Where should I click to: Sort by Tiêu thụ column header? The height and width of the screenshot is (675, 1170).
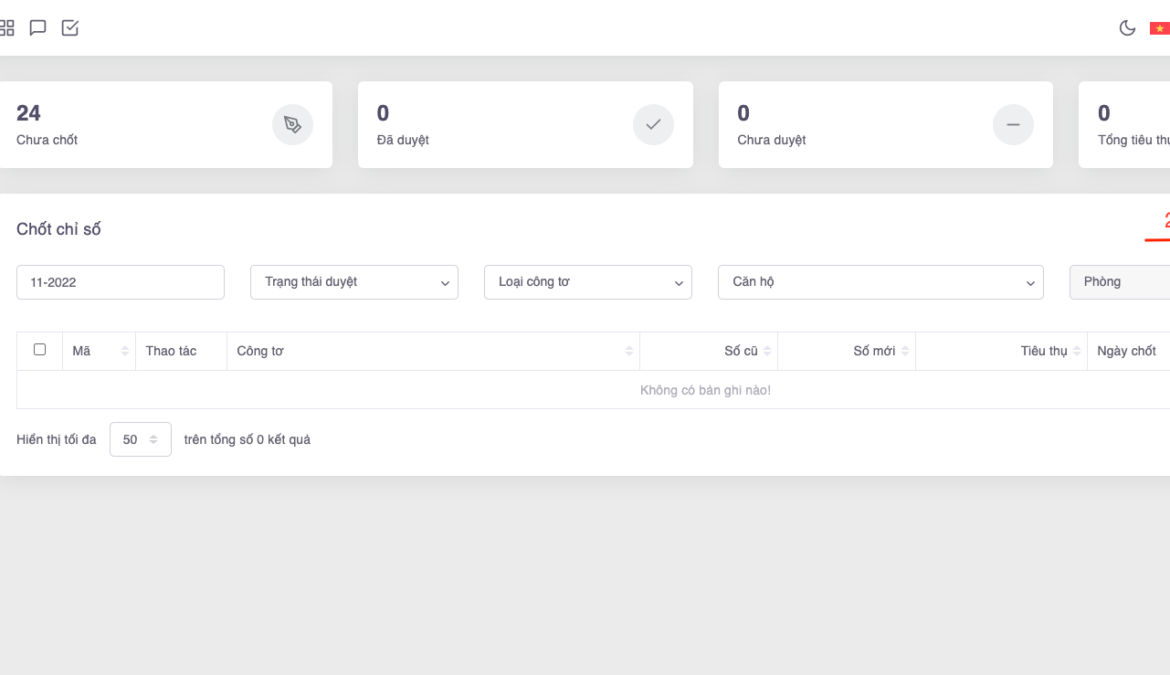[x=1050, y=351]
